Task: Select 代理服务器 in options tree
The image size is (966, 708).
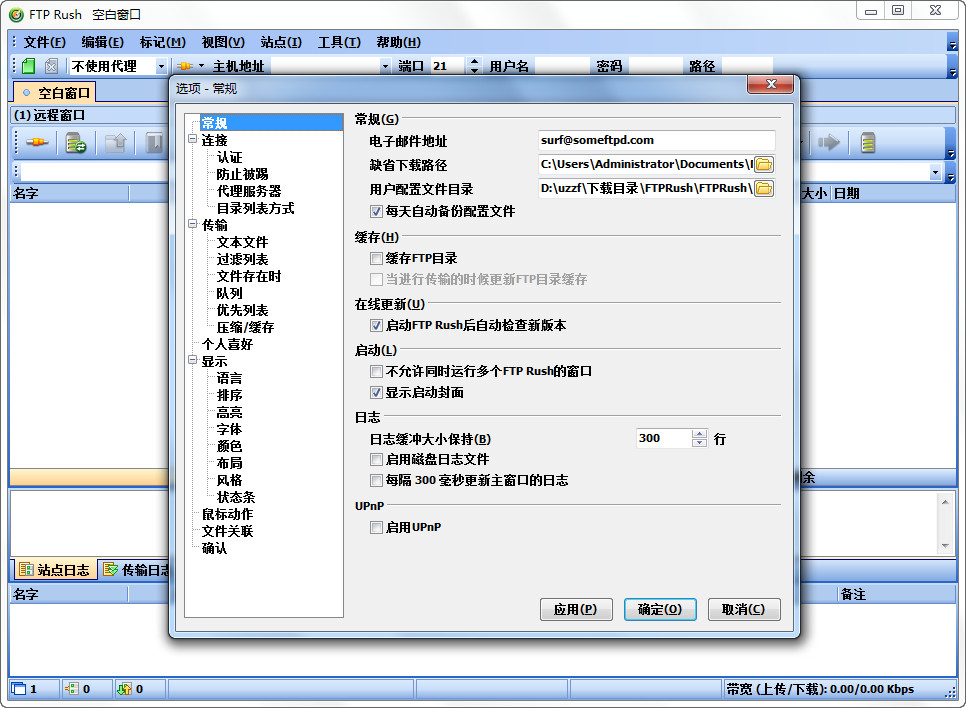Action: point(249,191)
